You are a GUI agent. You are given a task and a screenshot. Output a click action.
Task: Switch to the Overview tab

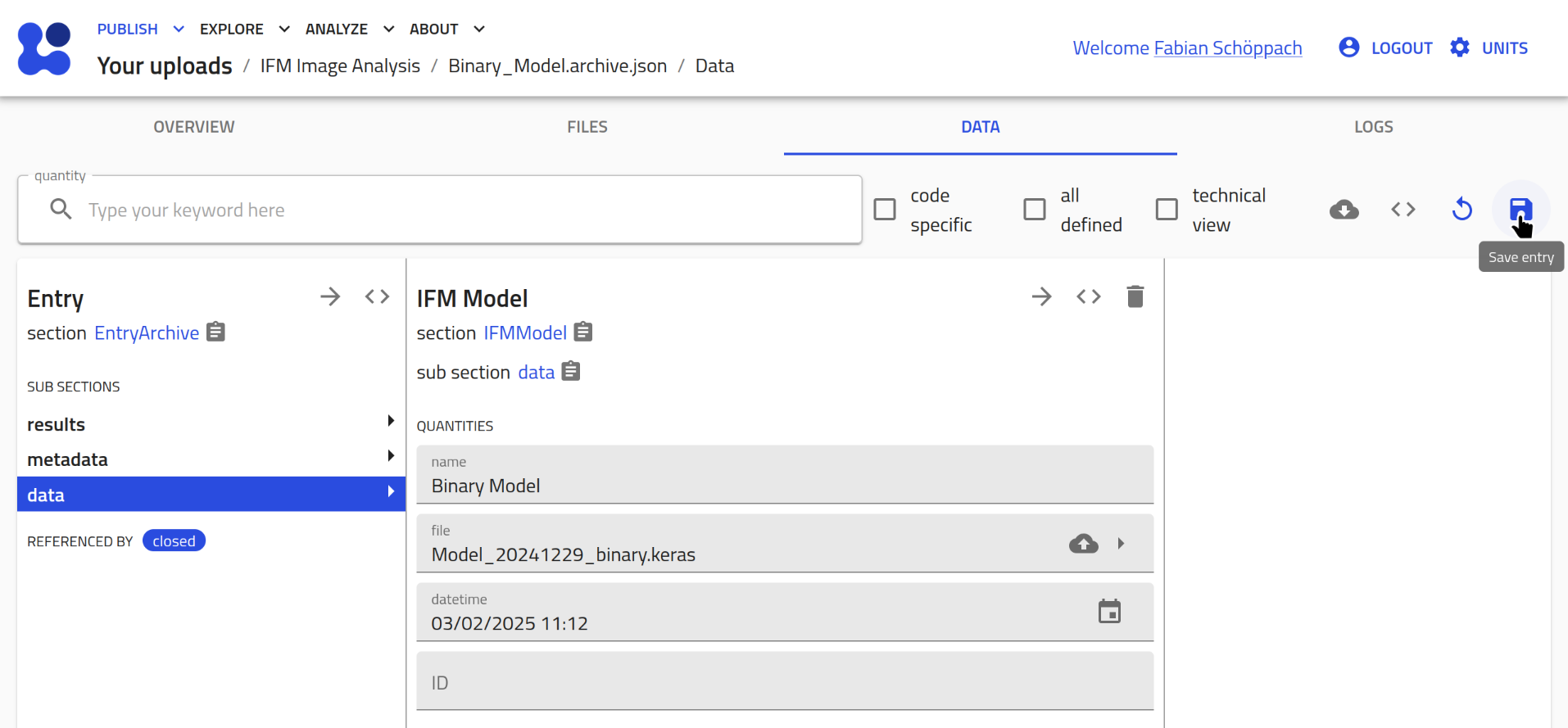click(x=194, y=127)
